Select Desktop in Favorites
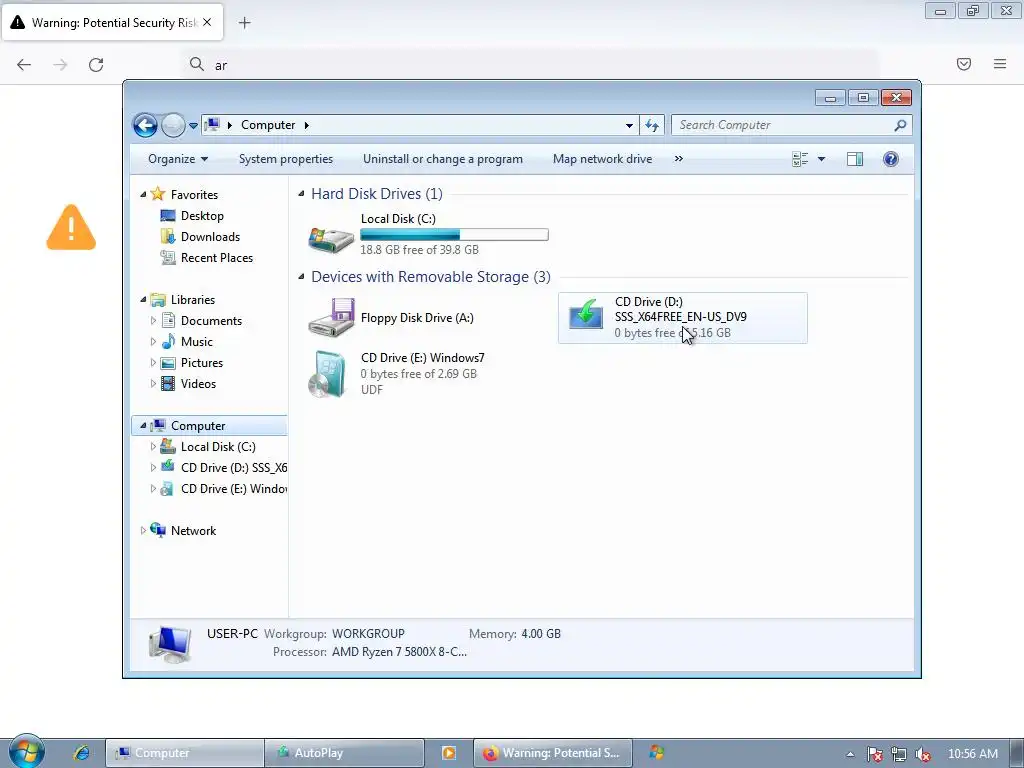Viewport: 1024px width, 768px height. (x=202, y=216)
